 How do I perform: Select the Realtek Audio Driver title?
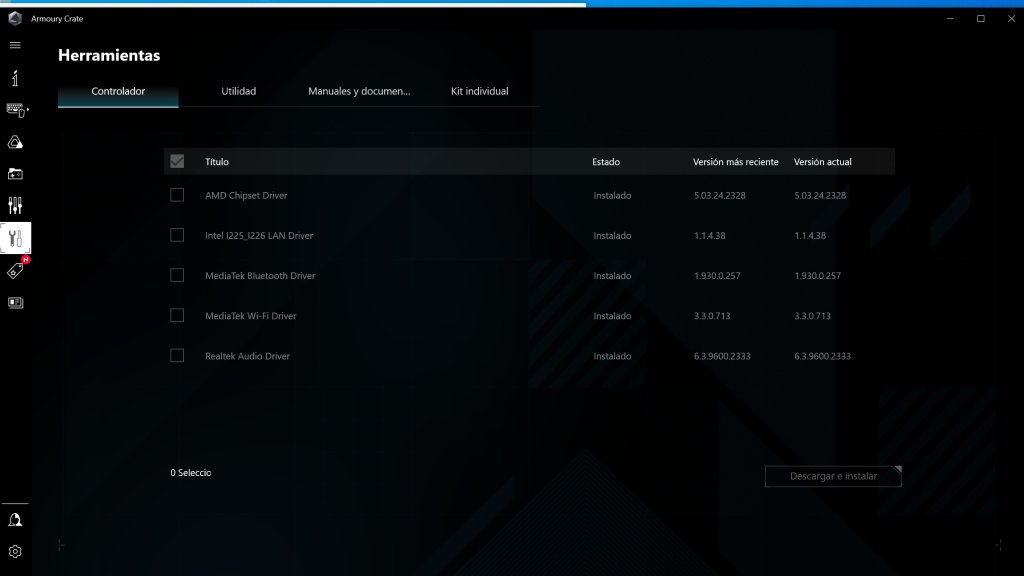[x=248, y=356]
